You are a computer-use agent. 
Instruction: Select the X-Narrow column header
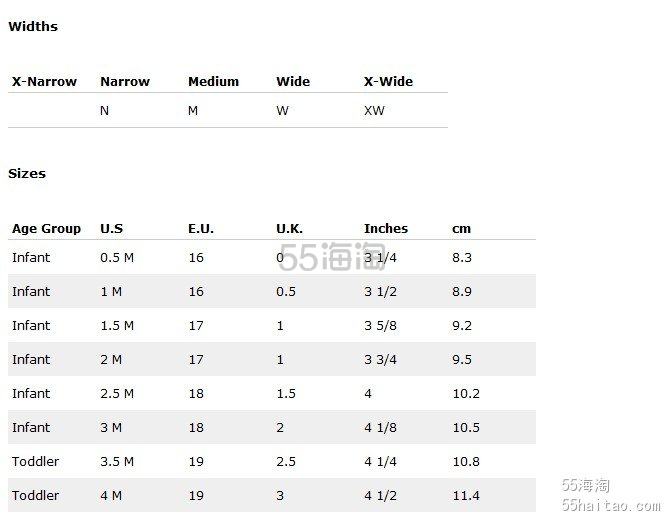(x=44, y=81)
